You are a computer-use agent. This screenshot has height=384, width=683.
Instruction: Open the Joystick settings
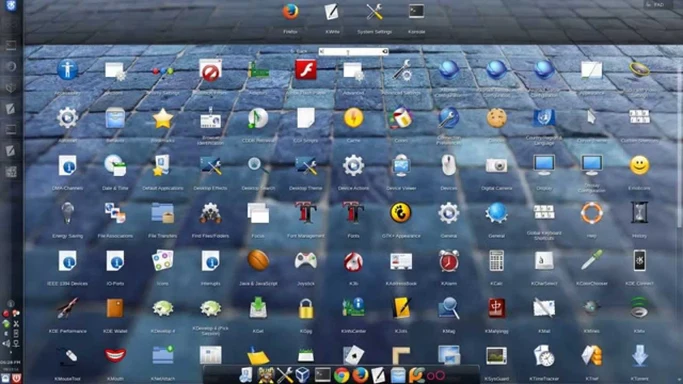(306, 261)
